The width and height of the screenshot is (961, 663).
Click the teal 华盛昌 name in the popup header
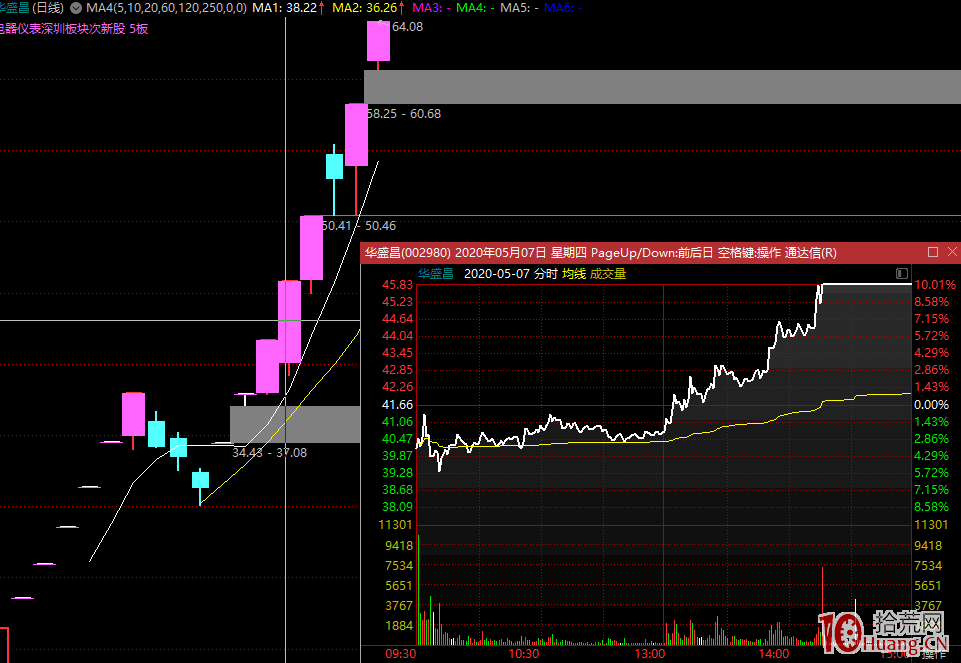pos(436,274)
